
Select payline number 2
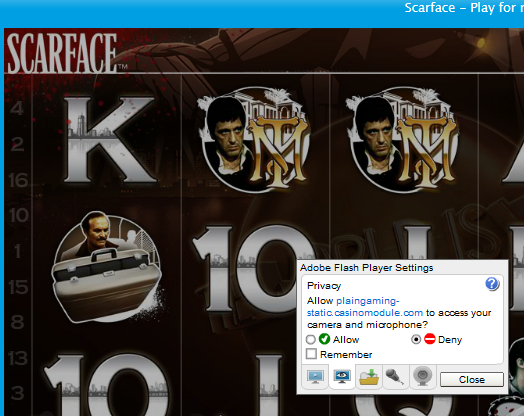coord(17,144)
